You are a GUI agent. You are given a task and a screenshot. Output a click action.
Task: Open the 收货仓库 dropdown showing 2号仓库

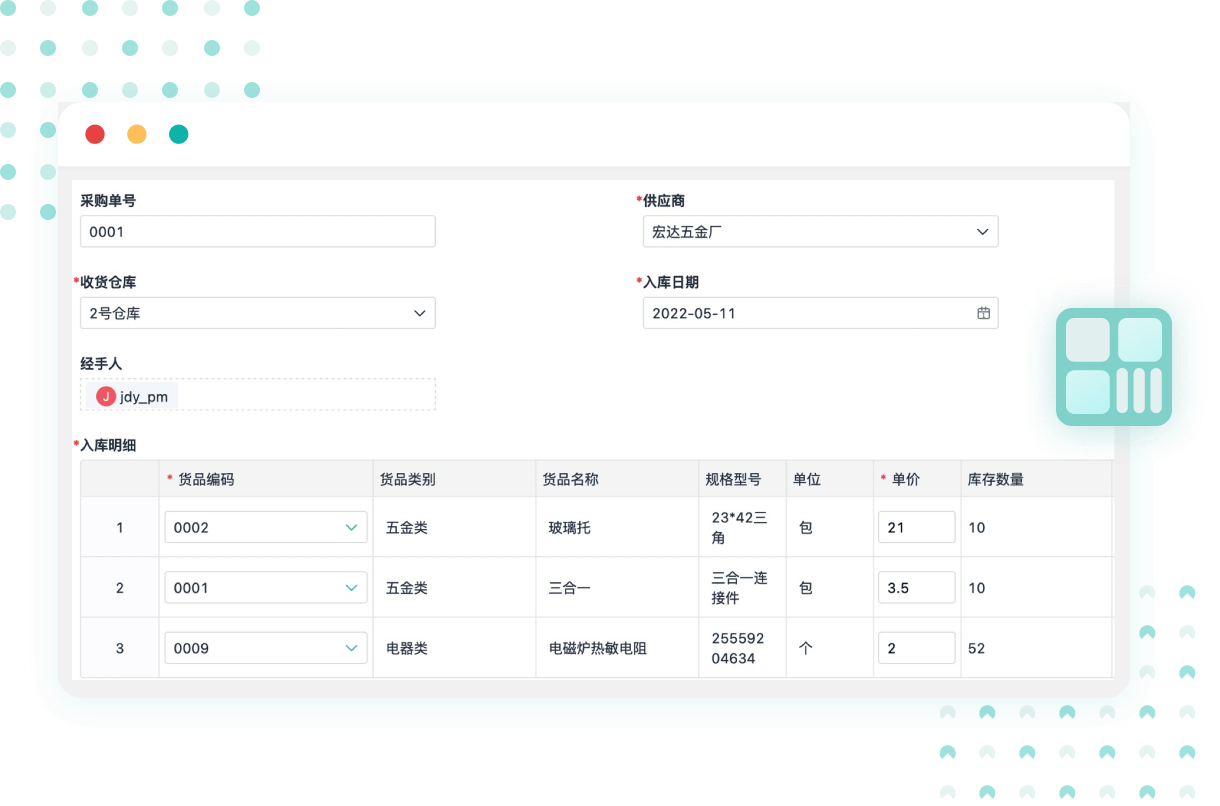[x=258, y=313]
